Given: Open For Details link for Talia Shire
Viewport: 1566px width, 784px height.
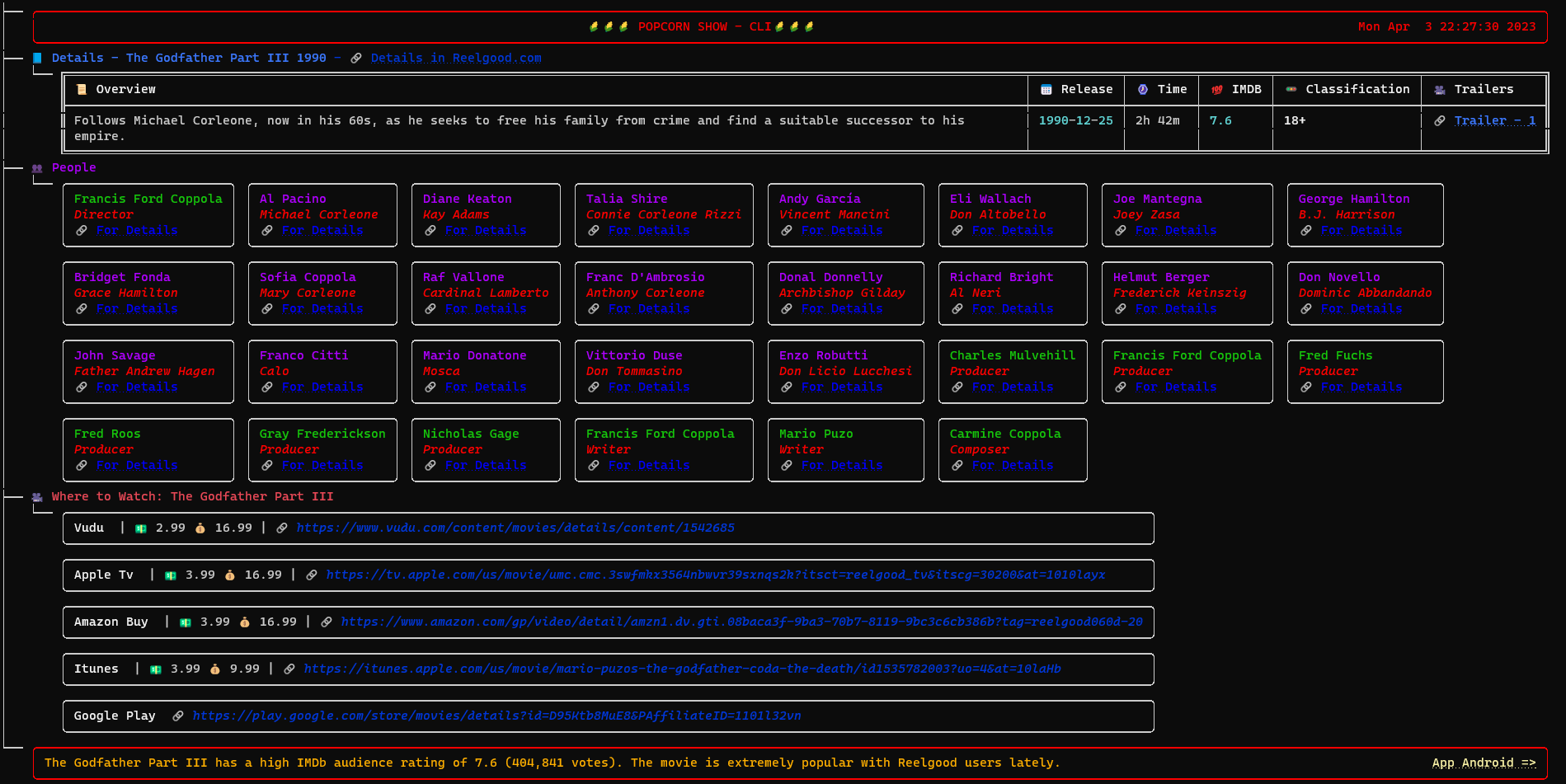Looking at the screenshot, I should pos(649,231).
